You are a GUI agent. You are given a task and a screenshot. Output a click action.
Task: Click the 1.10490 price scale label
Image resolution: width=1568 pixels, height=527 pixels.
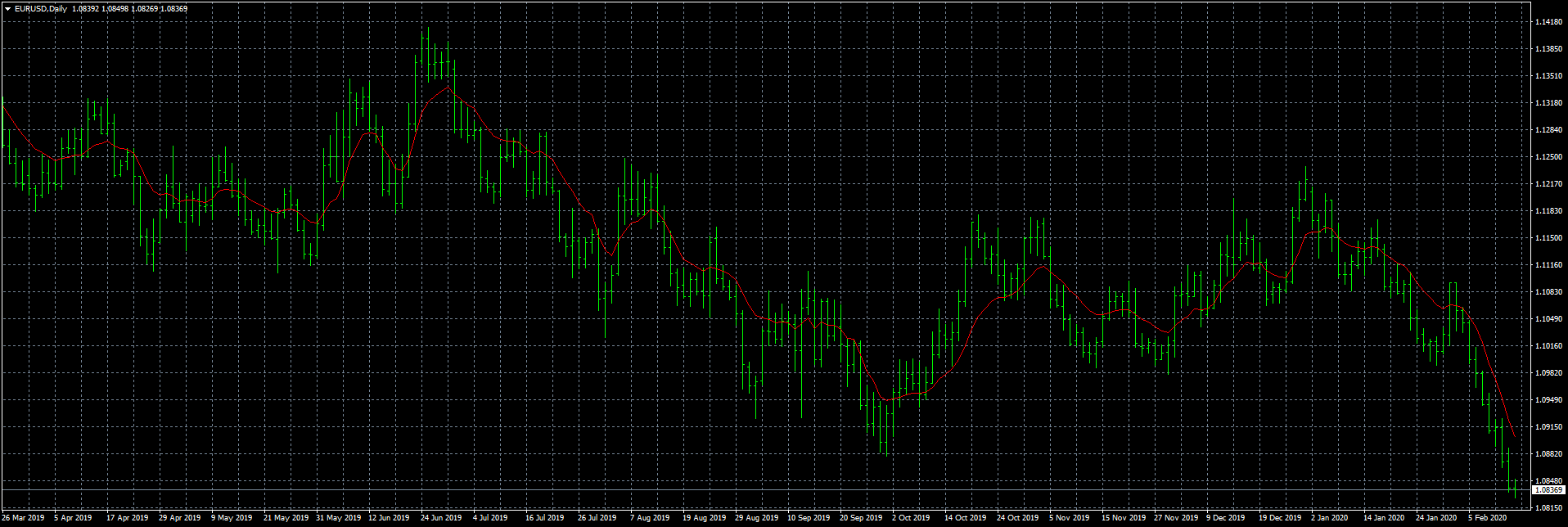(x=1548, y=319)
